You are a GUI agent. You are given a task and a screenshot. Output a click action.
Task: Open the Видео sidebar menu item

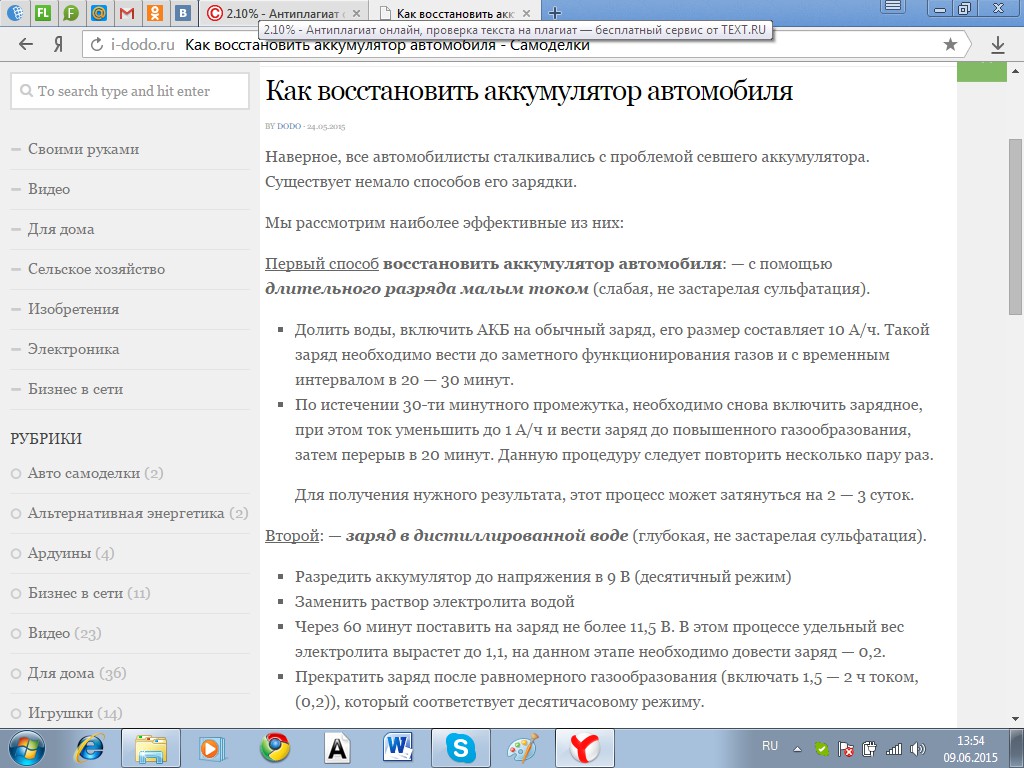pyautogui.click(x=49, y=189)
